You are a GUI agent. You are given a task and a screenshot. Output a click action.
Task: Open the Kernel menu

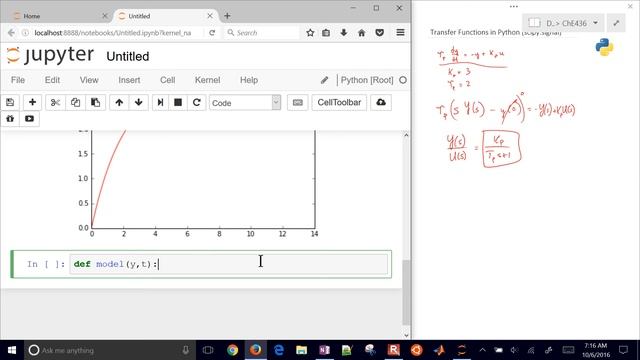point(207,80)
